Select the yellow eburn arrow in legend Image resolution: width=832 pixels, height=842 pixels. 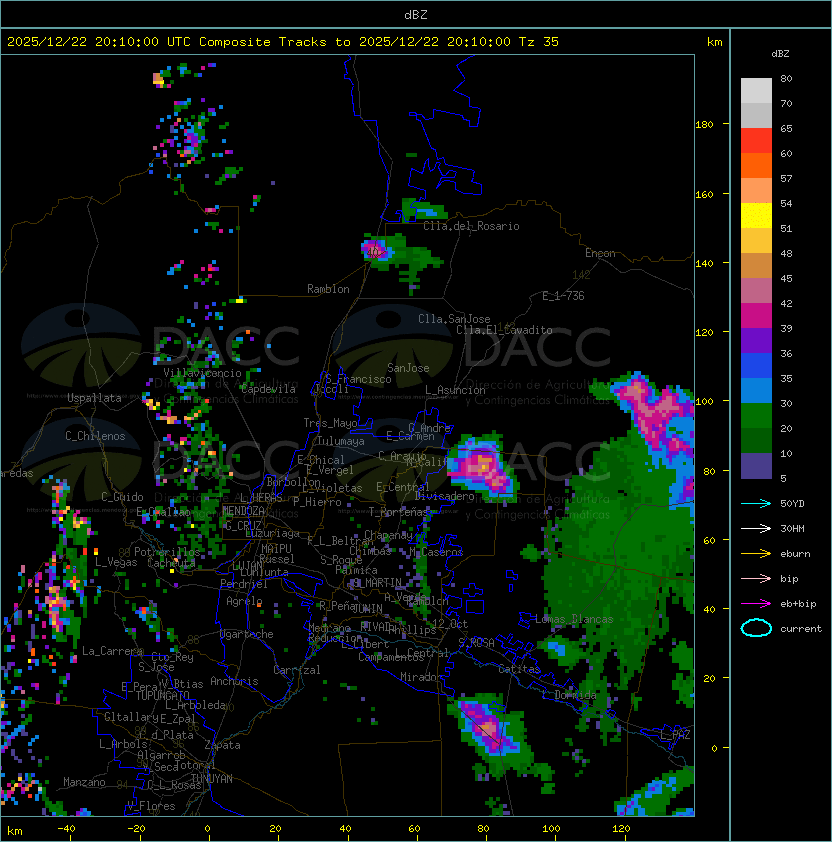pyautogui.click(x=756, y=554)
